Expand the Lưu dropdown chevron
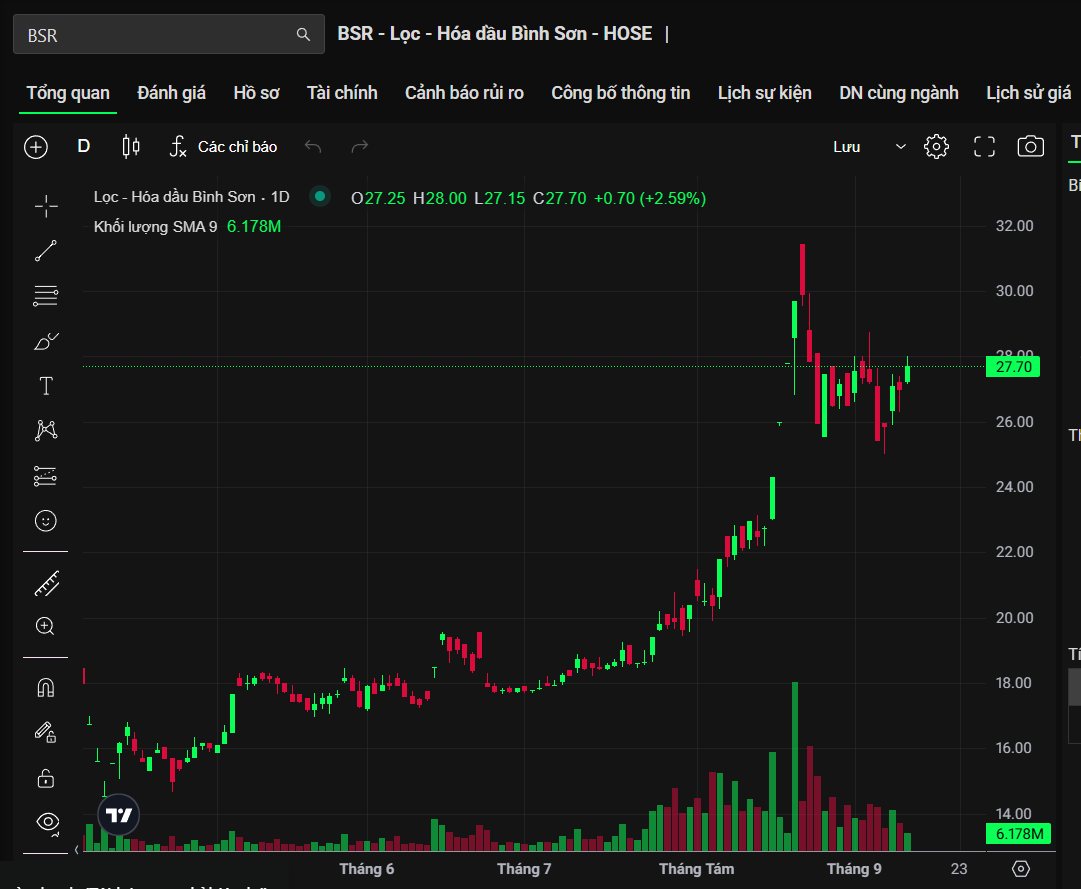Image resolution: width=1081 pixels, height=889 pixels. point(900,147)
